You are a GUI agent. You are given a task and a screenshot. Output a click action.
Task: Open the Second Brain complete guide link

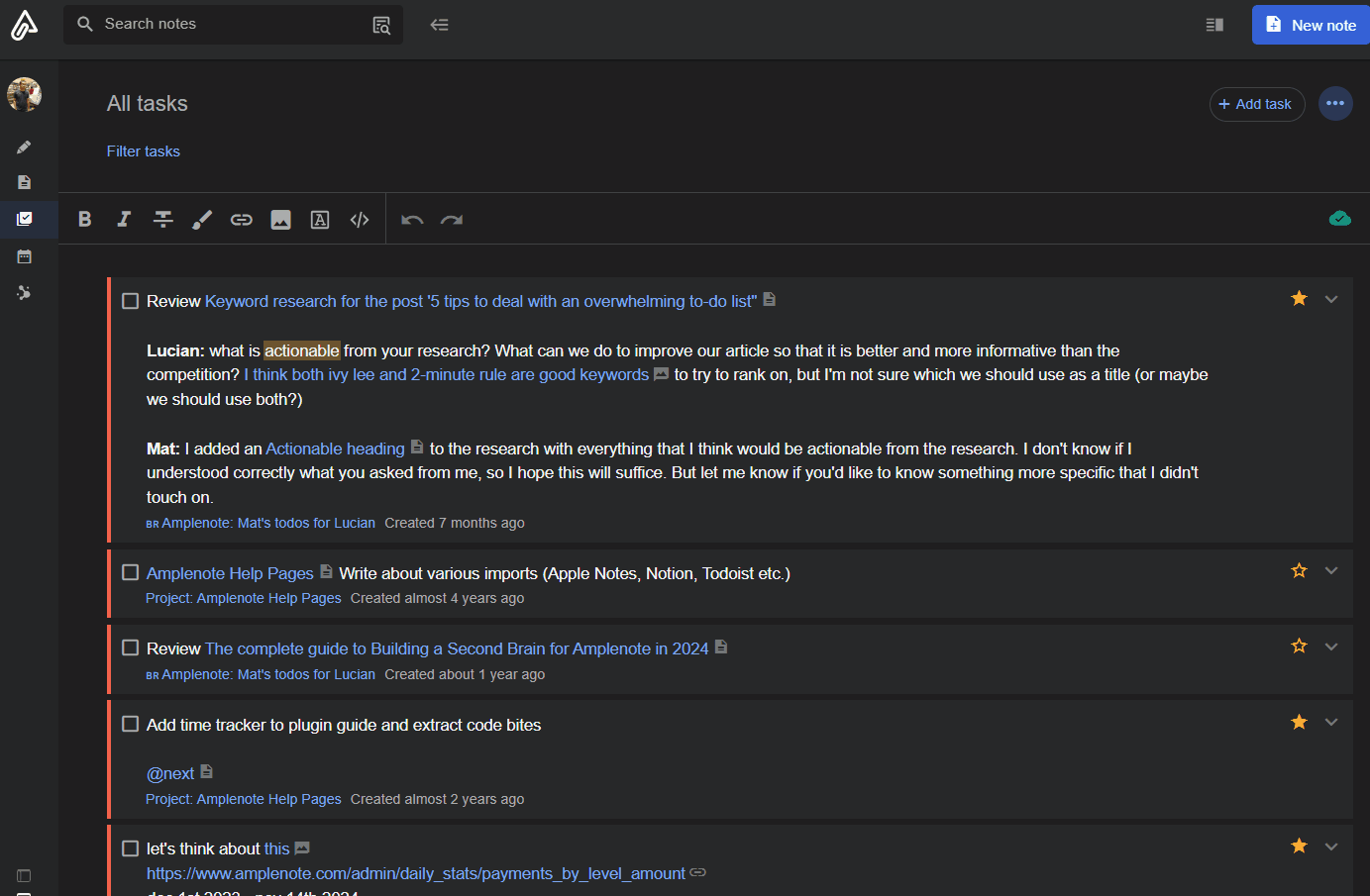(x=457, y=648)
